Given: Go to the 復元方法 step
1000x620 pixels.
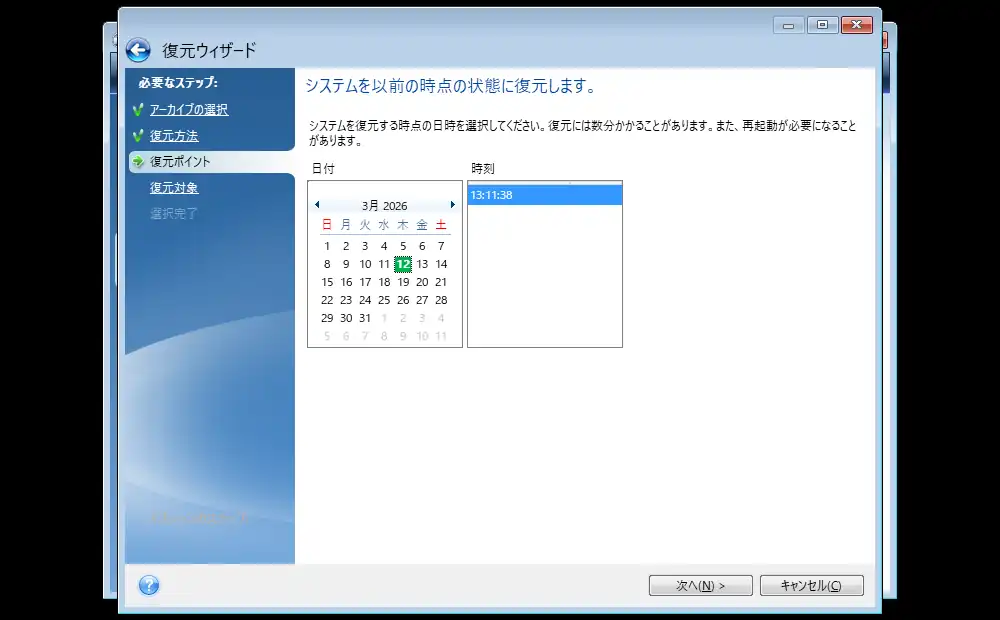Looking at the screenshot, I should (174, 136).
